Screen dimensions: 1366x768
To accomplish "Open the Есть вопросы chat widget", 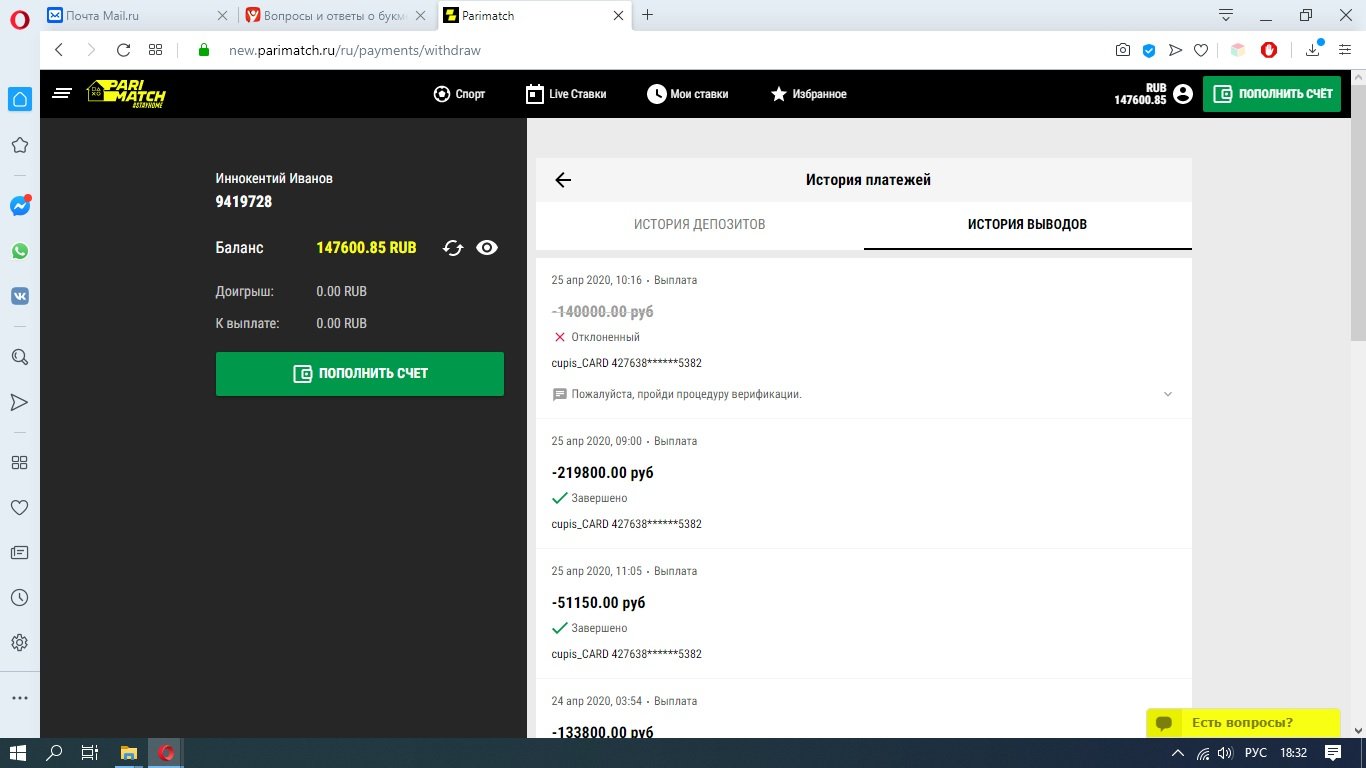I will tap(1242, 722).
